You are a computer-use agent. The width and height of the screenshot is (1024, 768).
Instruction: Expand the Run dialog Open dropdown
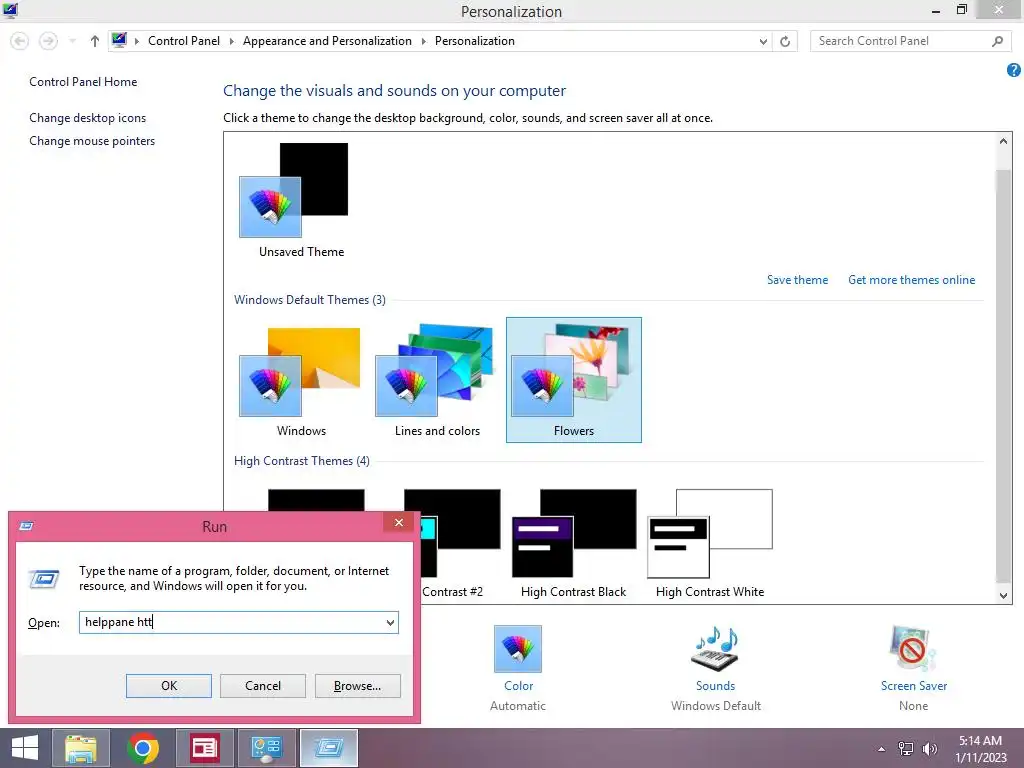click(x=391, y=622)
